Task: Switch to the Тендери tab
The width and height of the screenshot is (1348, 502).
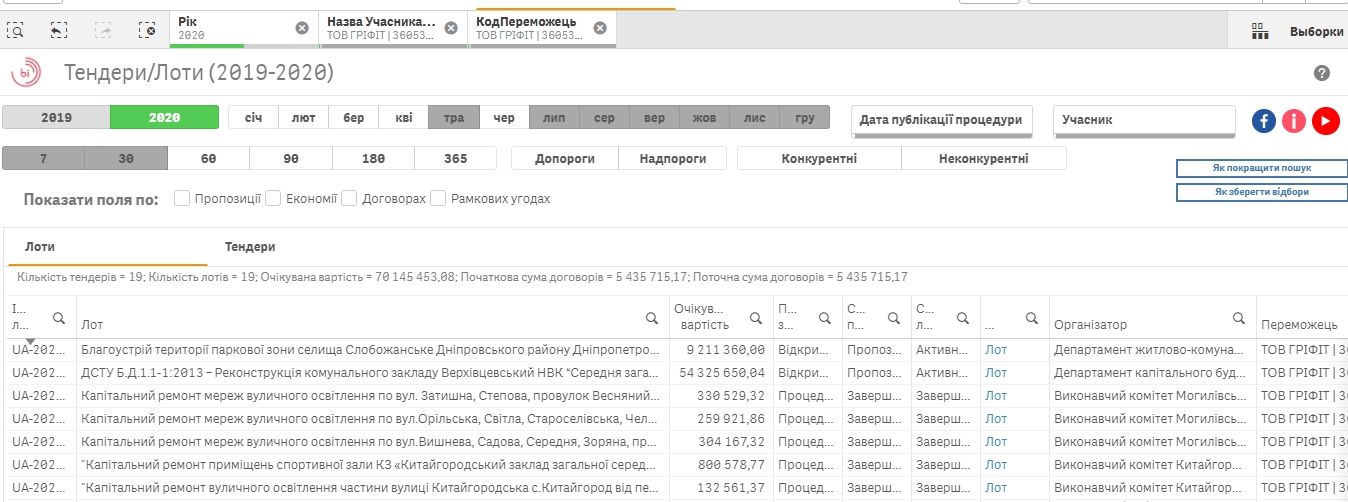Action: point(250,246)
